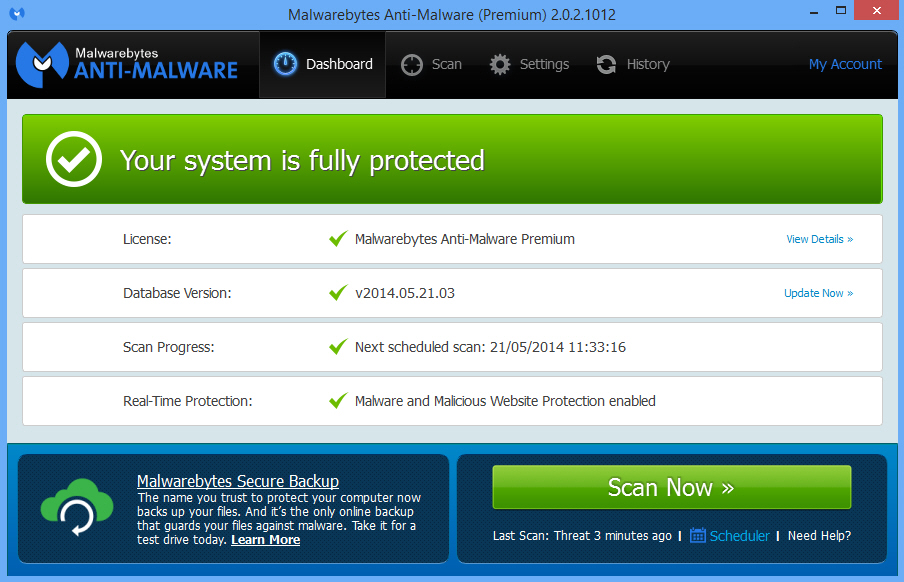Click the white checkmark circle in the green banner
The image size is (904, 582).
tap(74, 159)
